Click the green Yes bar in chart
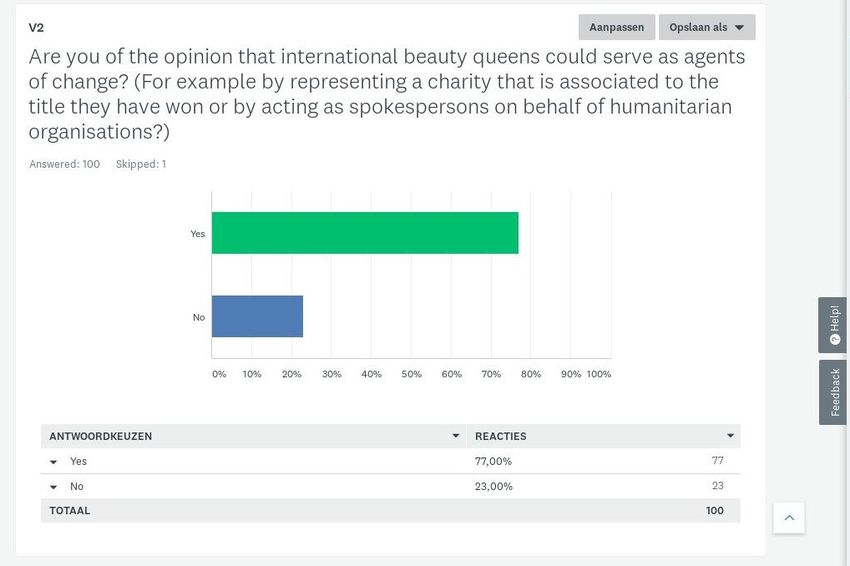The width and height of the screenshot is (850, 566). pos(365,233)
